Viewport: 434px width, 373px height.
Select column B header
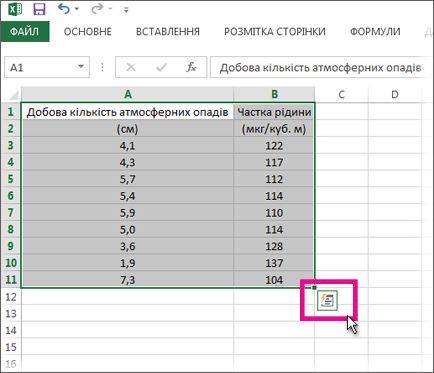click(274, 94)
